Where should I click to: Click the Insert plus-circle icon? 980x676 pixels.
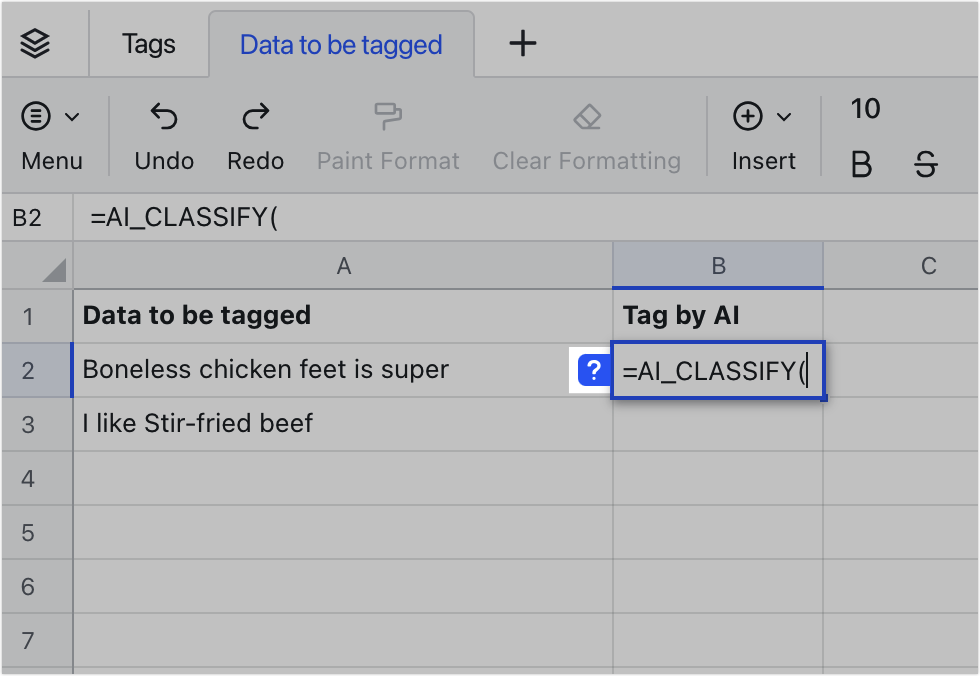pos(748,117)
